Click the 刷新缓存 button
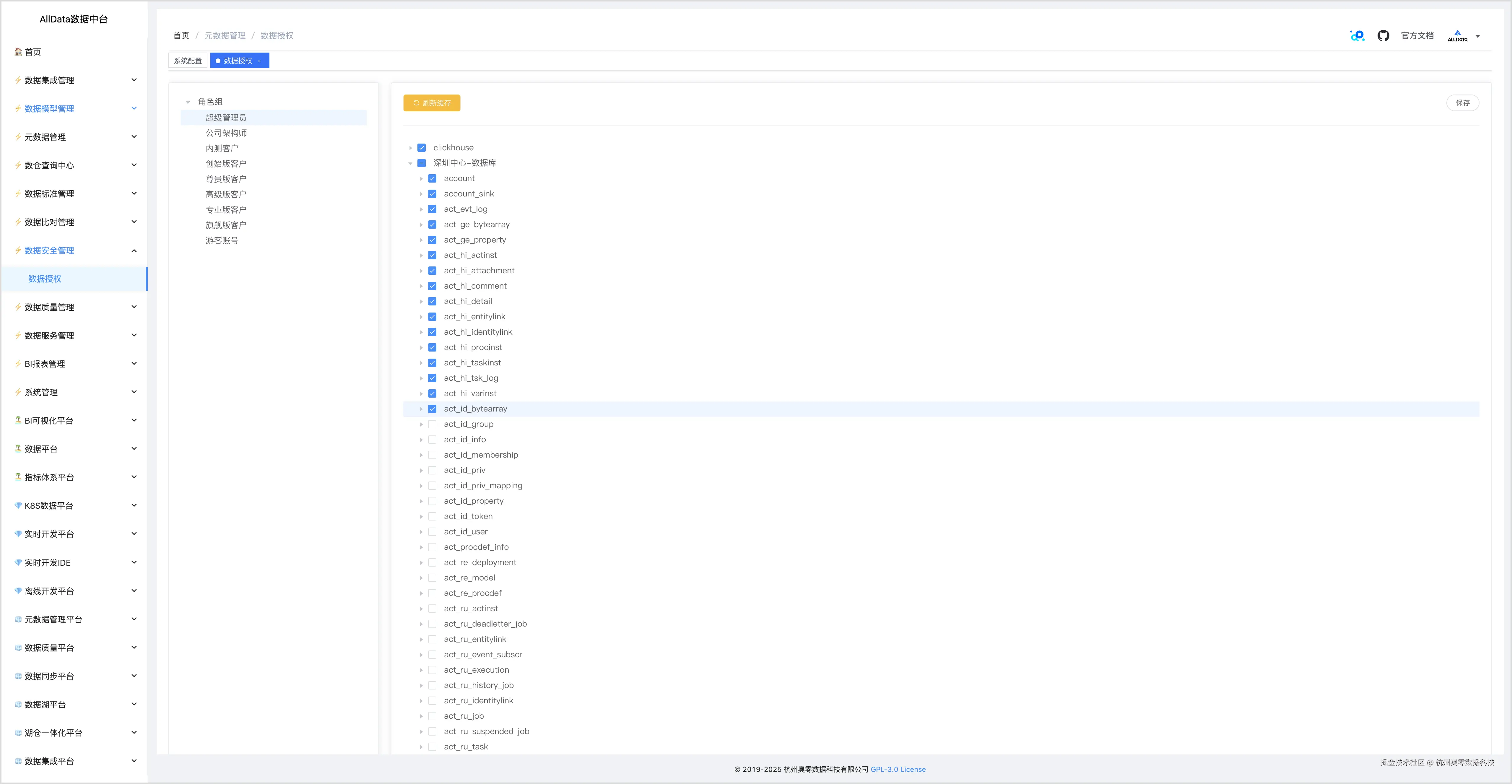 (431, 103)
